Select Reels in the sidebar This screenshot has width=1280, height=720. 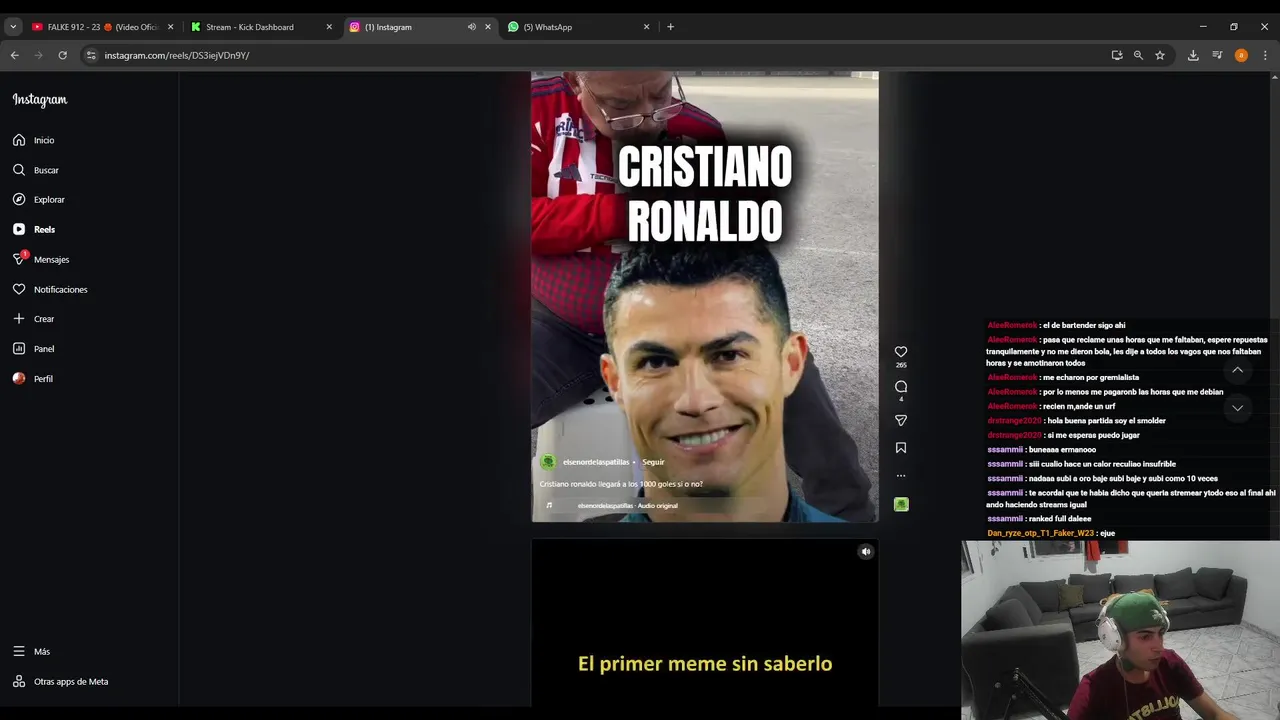tap(34, 229)
